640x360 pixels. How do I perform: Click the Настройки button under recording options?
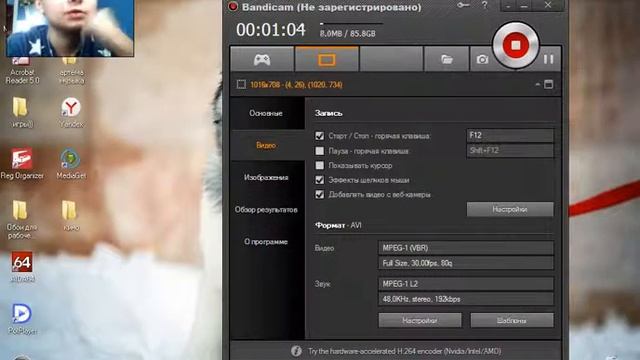[x=510, y=209]
